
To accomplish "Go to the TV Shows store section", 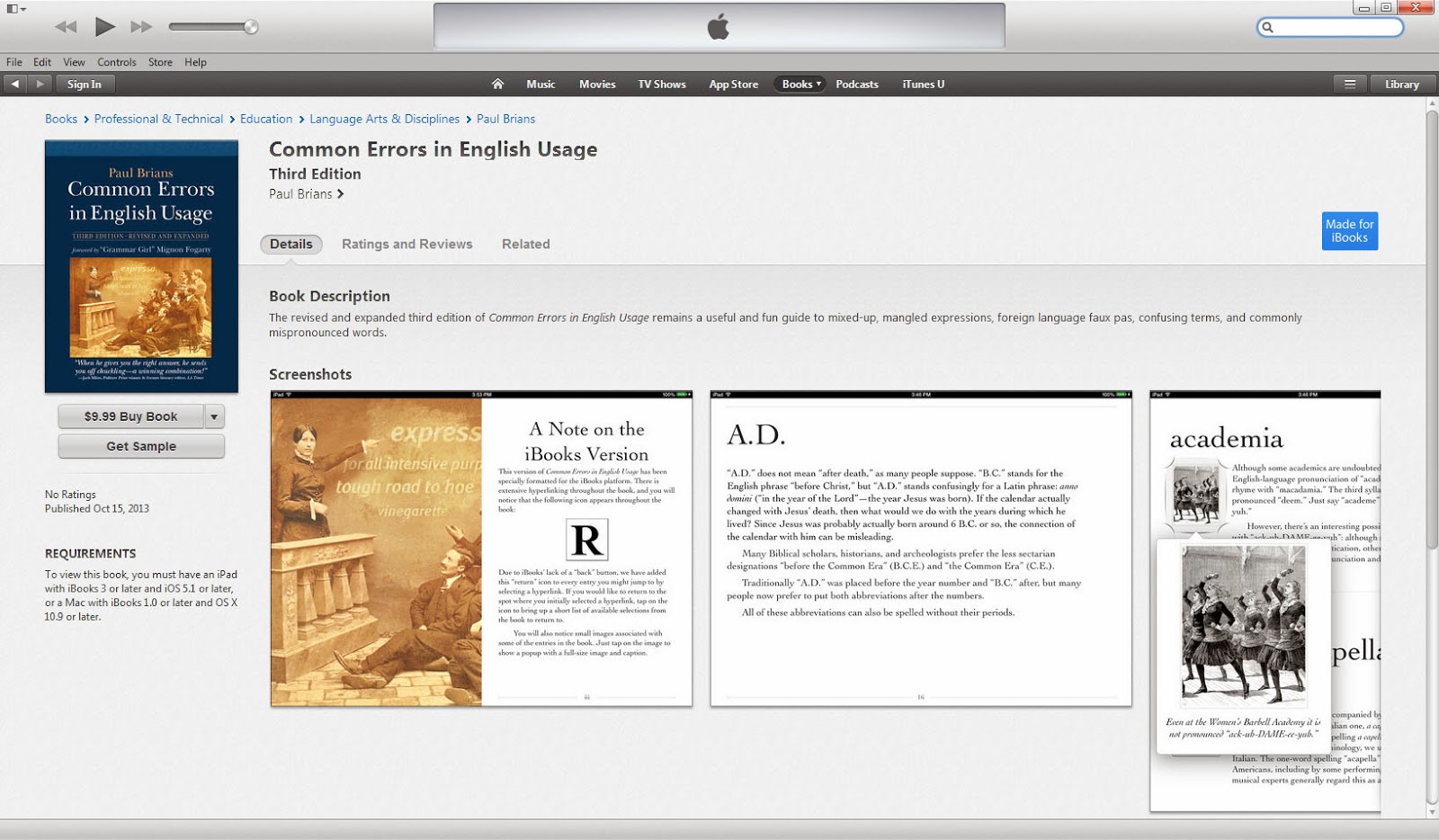I will click(x=662, y=85).
